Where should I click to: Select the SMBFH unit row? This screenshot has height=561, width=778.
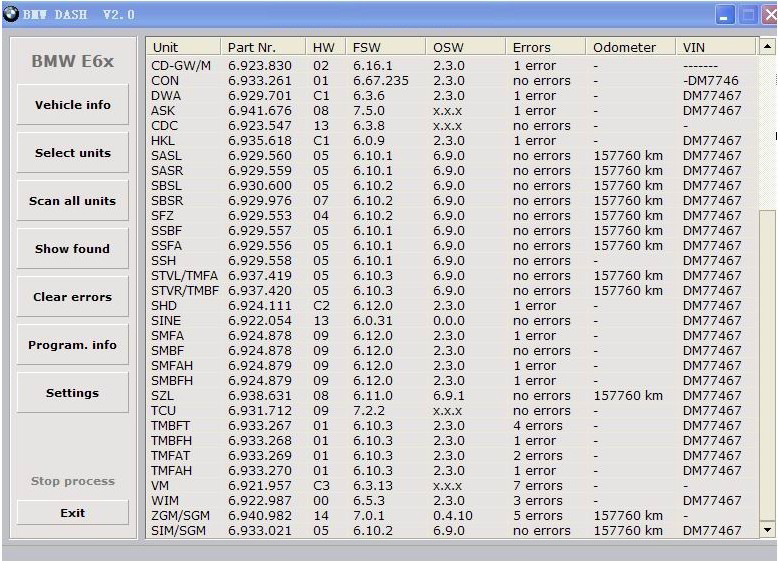click(452, 380)
